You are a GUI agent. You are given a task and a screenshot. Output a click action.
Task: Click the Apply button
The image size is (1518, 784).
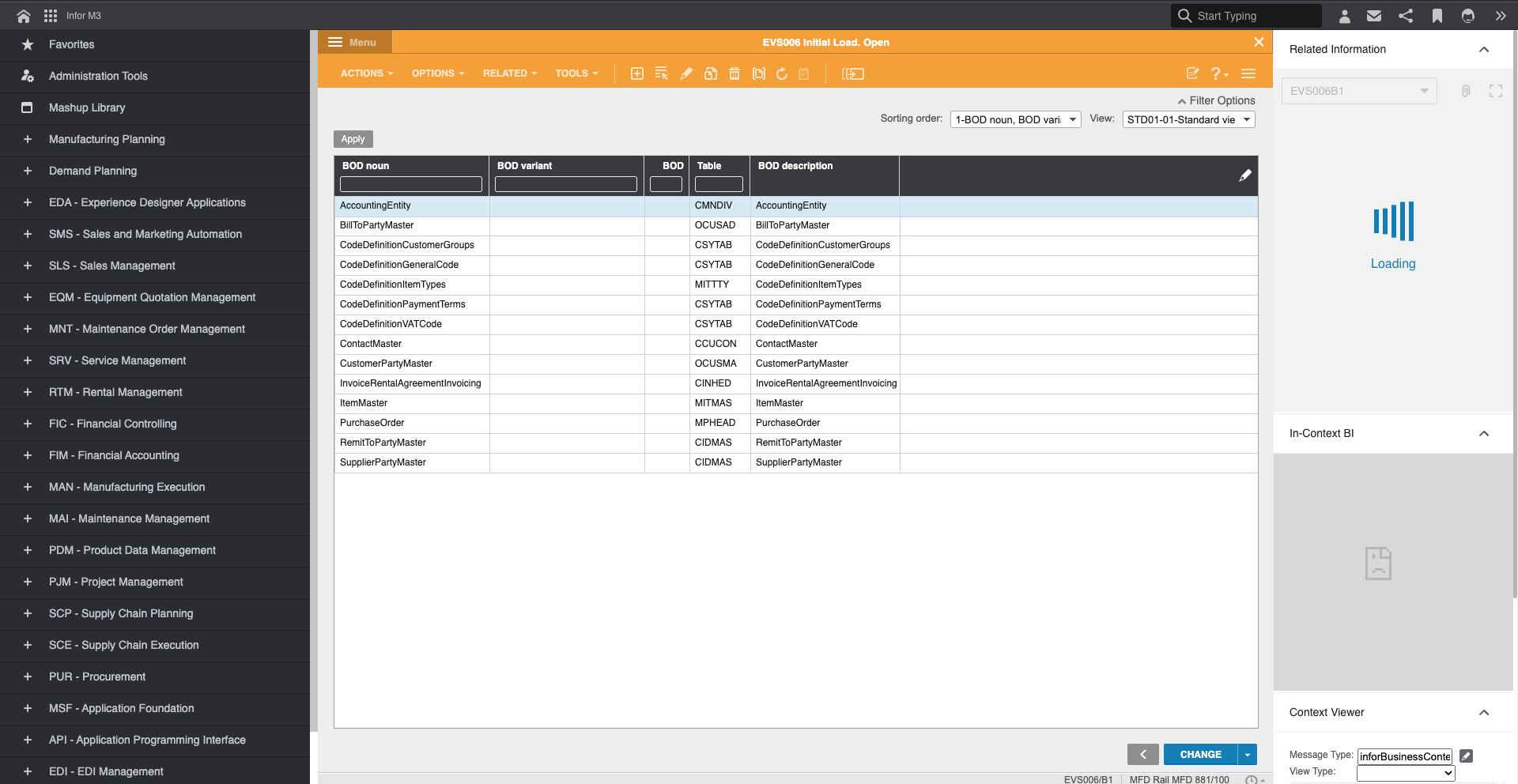click(x=353, y=139)
